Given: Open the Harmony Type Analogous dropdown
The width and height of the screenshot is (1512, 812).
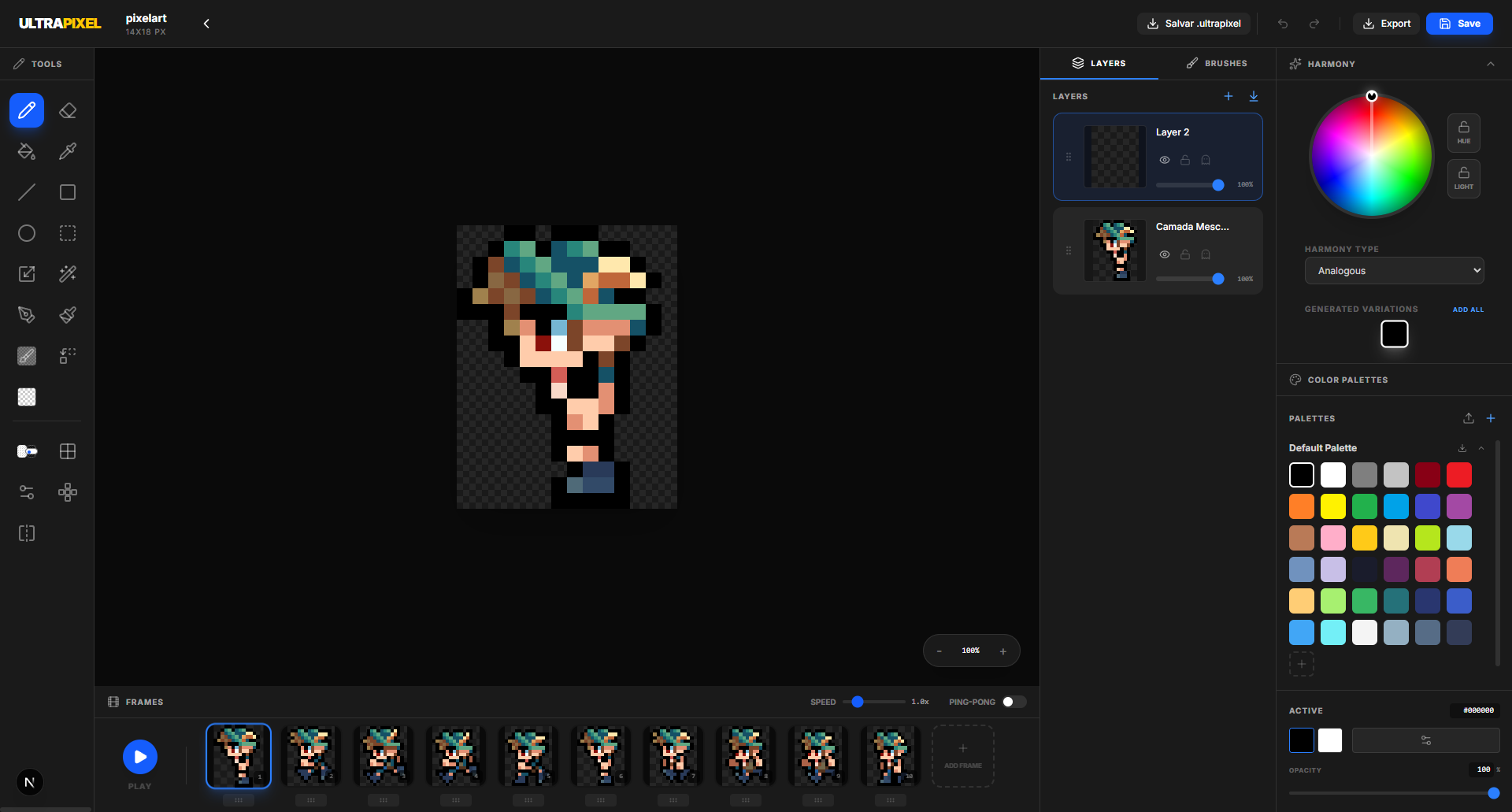Looking at the screenshot, I should pos(1395,271).
